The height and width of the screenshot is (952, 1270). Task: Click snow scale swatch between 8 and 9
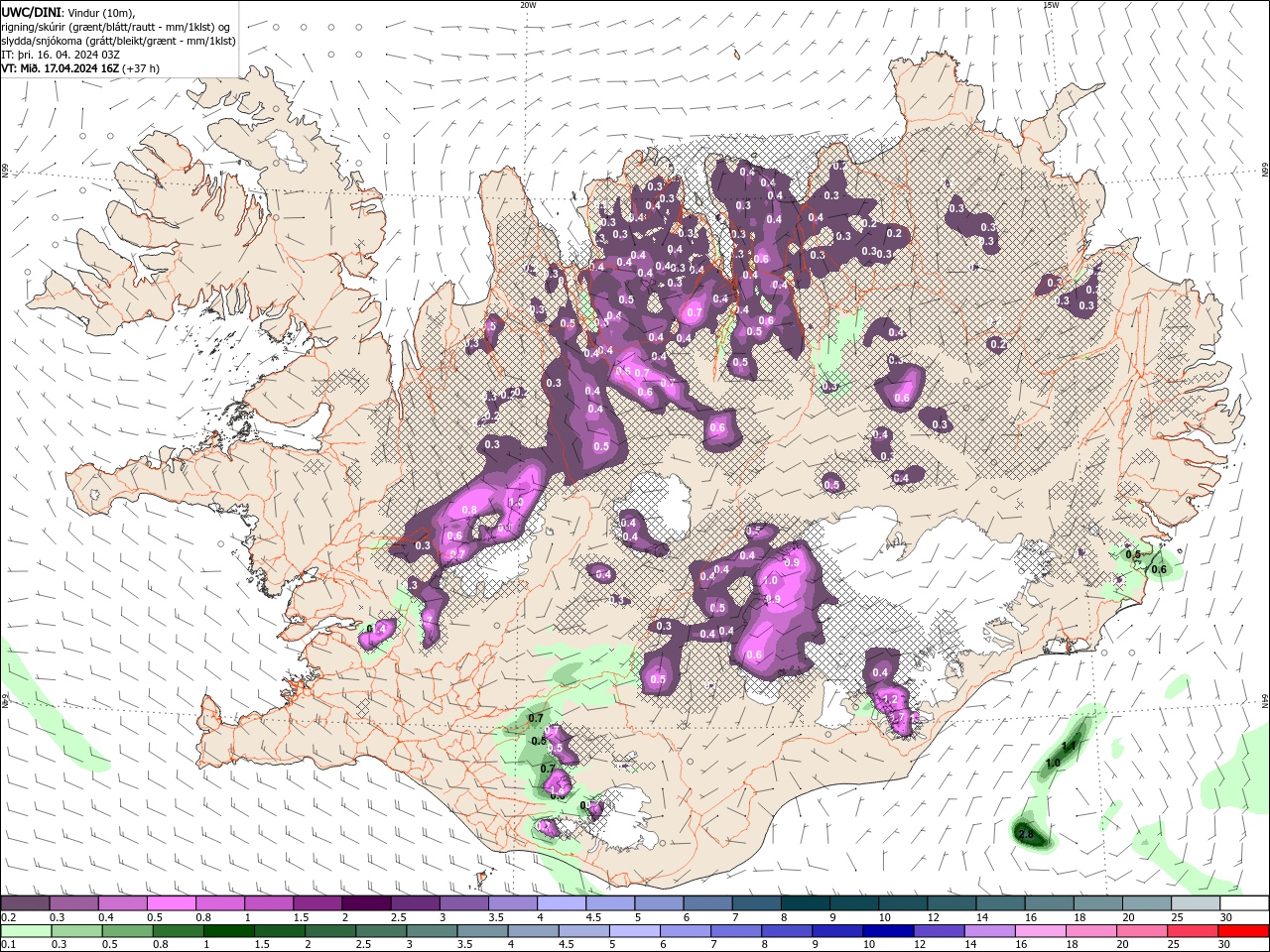[x=805, y=903]
